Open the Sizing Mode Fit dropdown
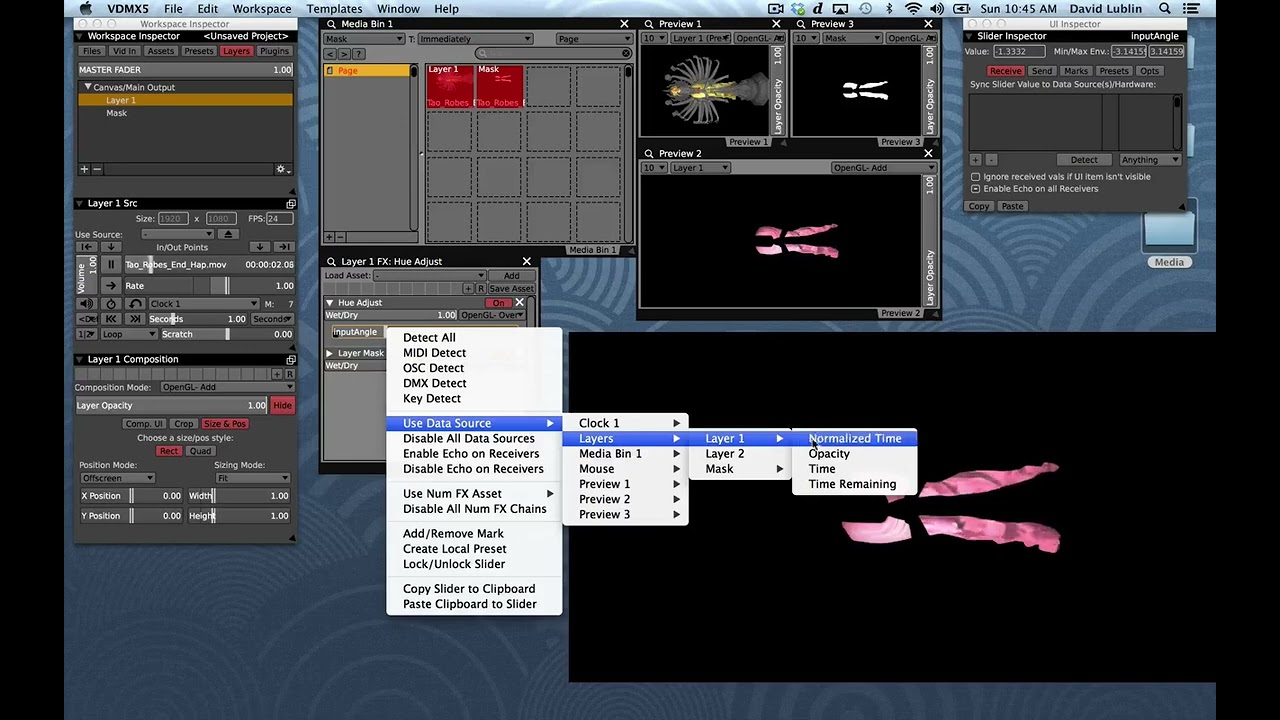This screenshot has width=1280, height=720. pos(252,478)
